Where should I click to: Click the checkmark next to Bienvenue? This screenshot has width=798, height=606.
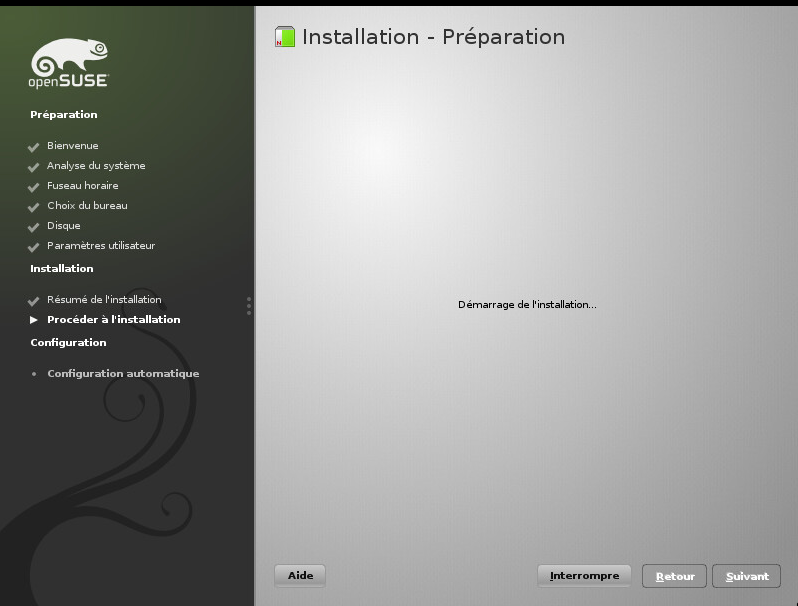coord(34,147)
